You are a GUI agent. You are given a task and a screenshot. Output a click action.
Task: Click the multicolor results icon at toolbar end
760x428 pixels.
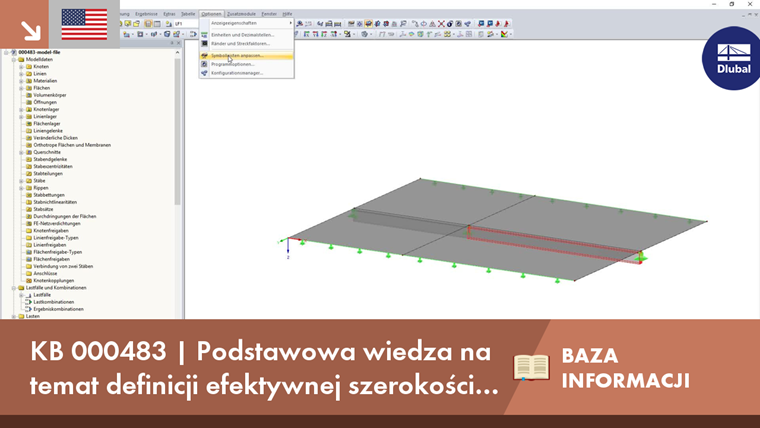(x=505, y=34)
